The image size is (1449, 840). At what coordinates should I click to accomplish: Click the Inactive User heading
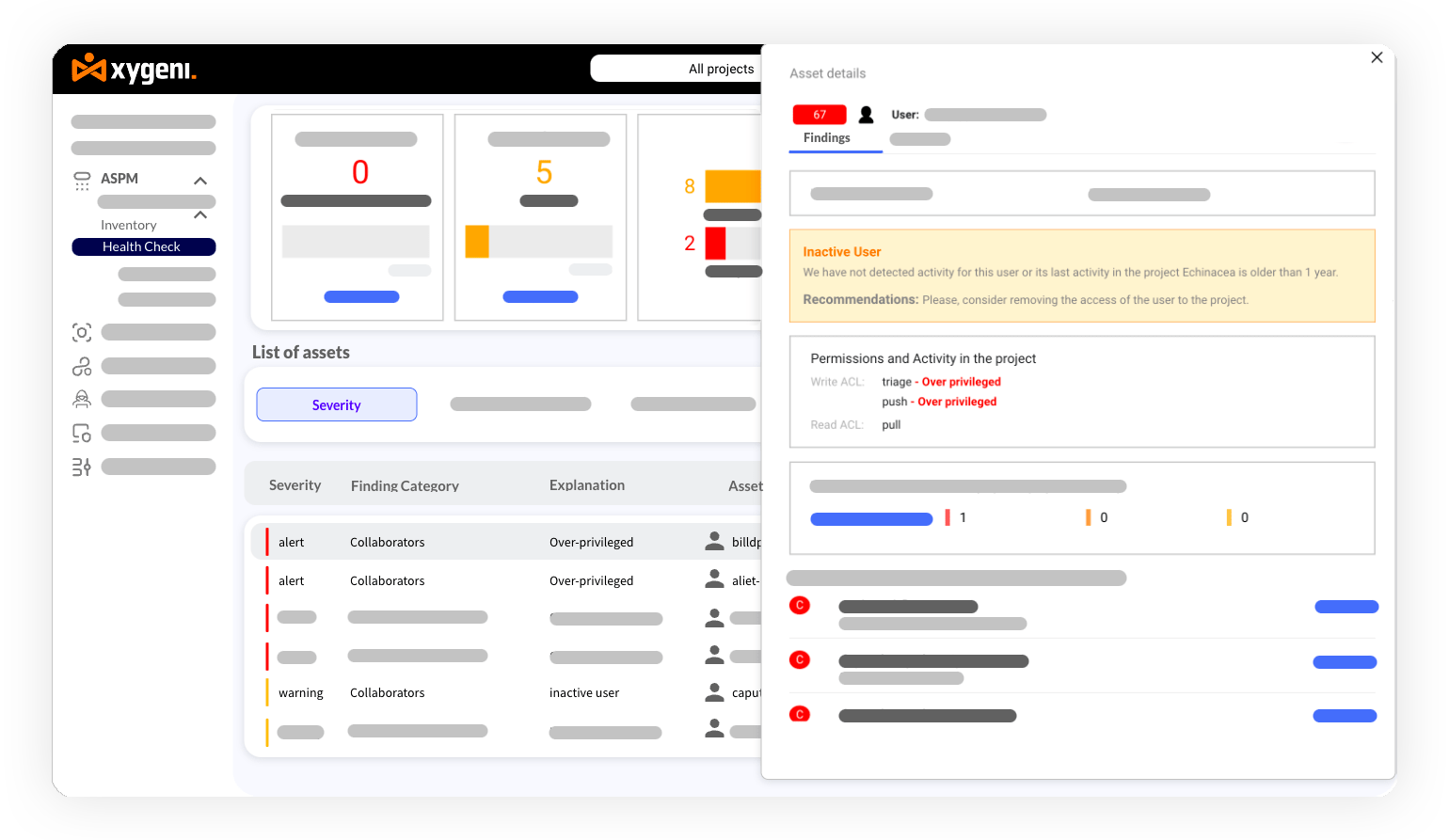842,252
